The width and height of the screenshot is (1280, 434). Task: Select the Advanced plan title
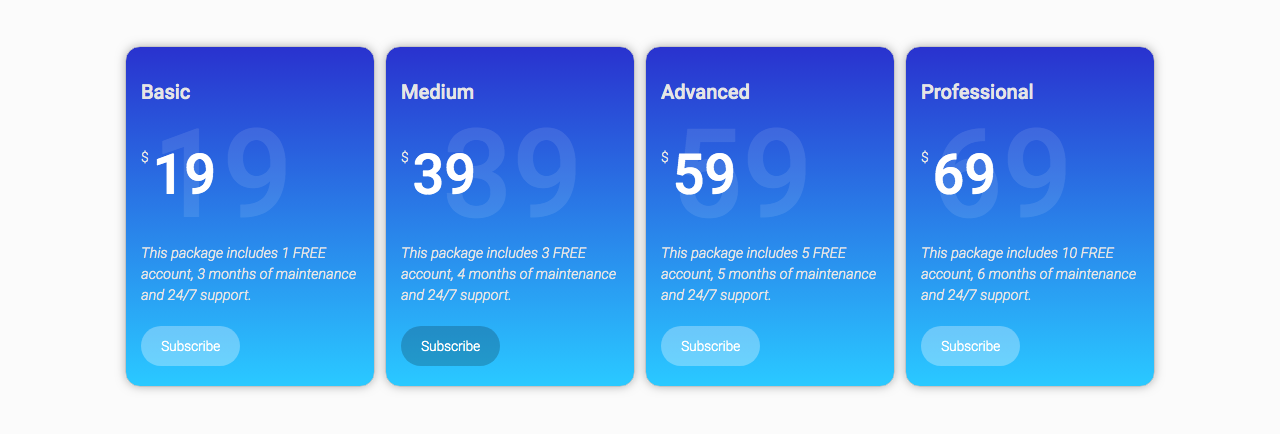tap(705, 92)
